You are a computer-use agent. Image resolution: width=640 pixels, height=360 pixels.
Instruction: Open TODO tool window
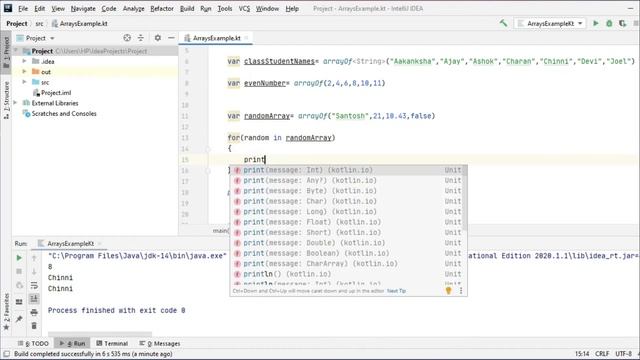pos(33,343)
